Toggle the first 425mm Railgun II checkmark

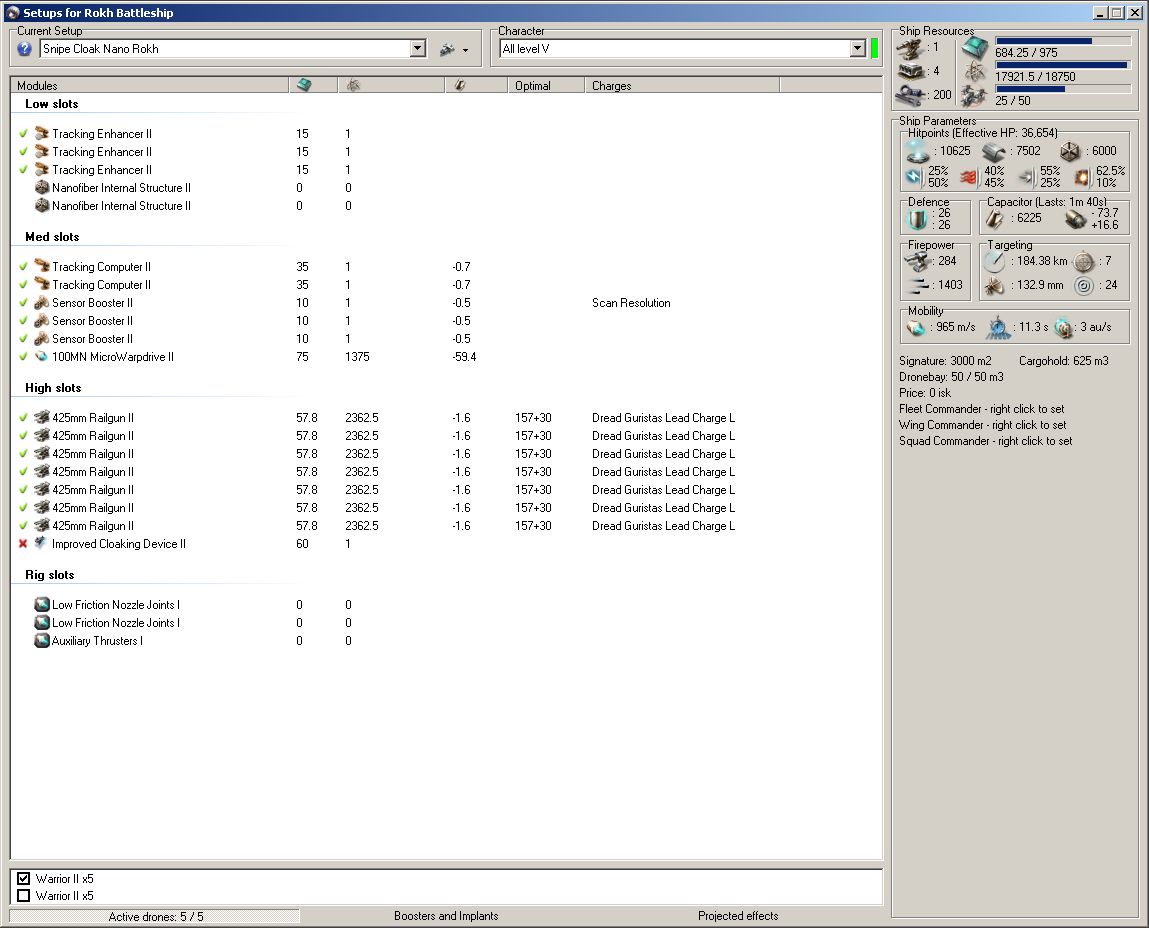click(23, 417)
